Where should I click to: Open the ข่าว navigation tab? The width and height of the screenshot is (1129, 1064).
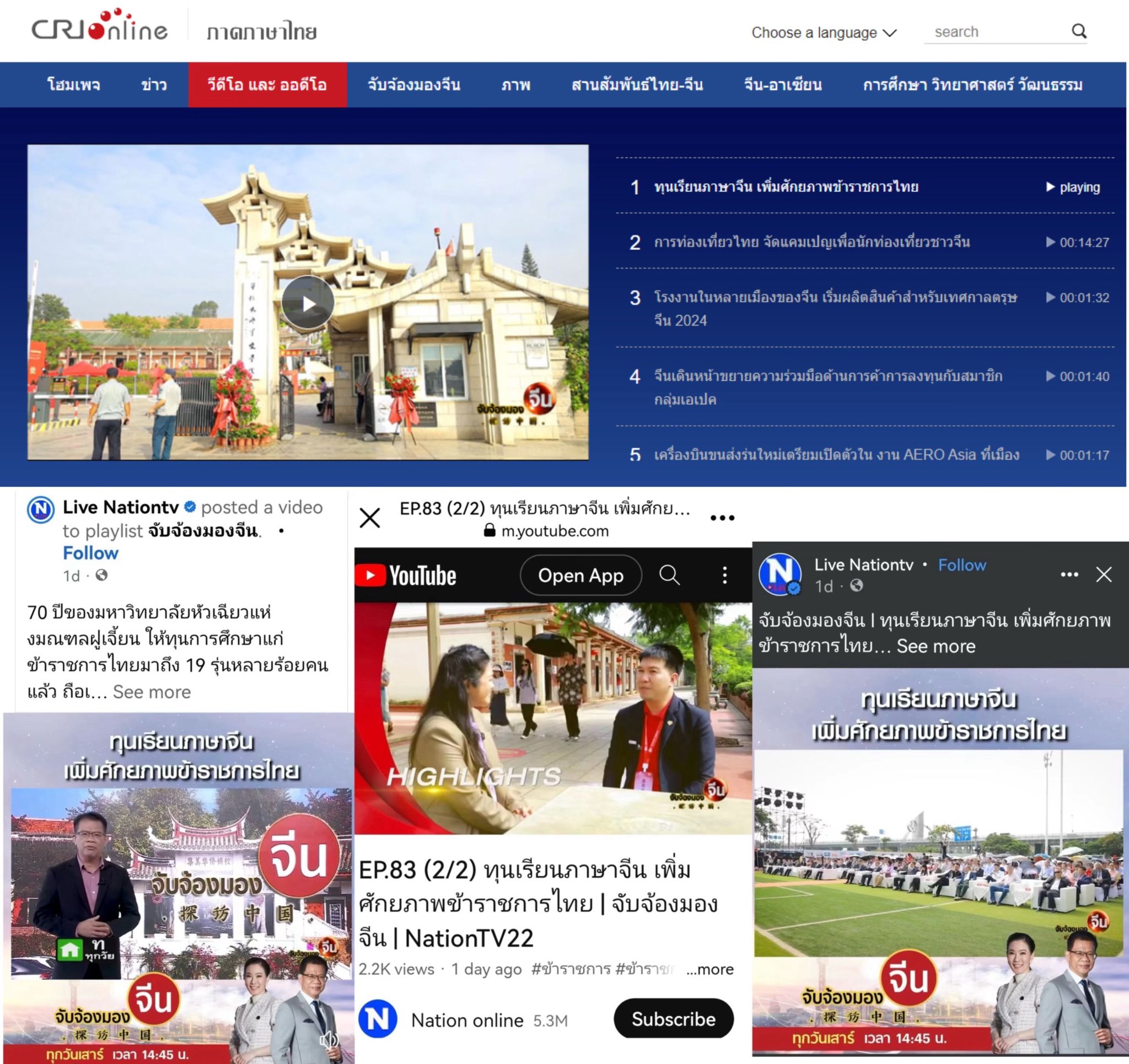[154, 85]
